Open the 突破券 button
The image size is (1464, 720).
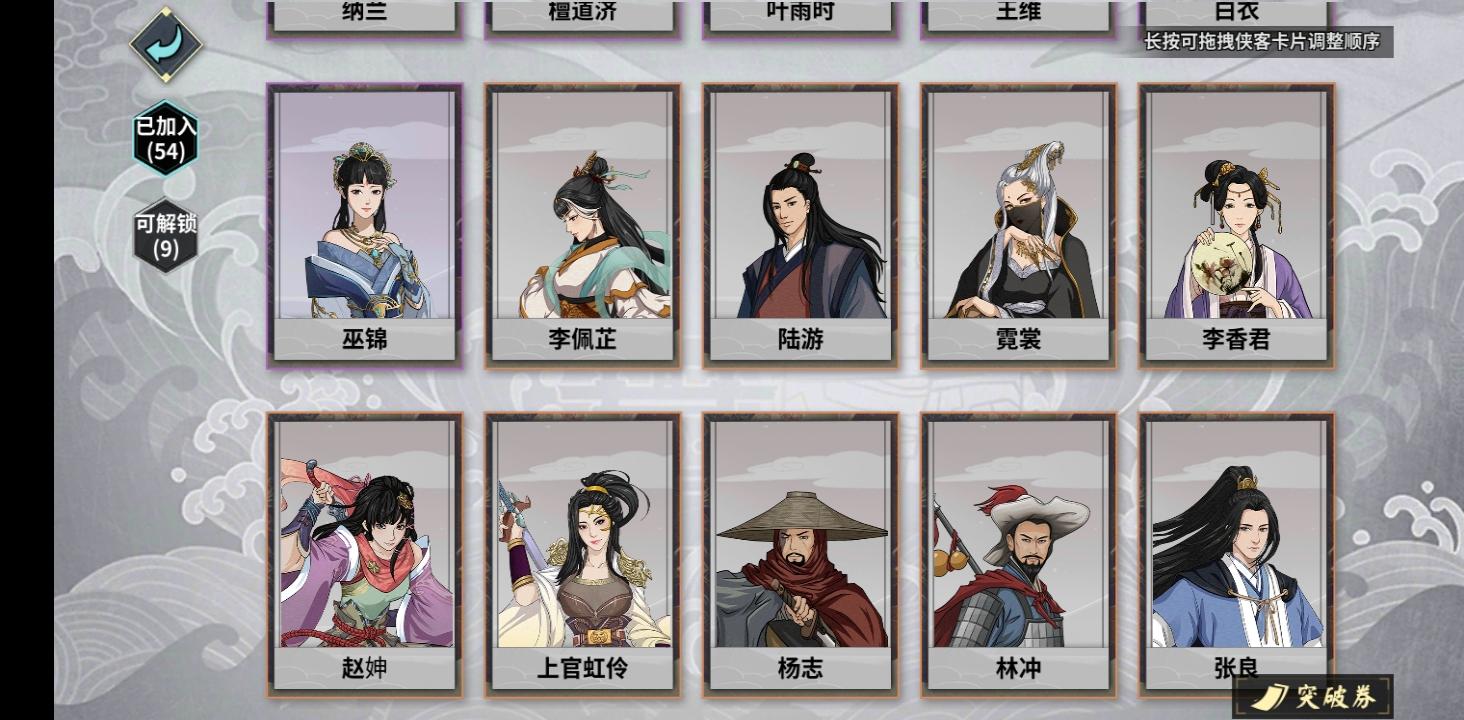[x=1311, y=696]
